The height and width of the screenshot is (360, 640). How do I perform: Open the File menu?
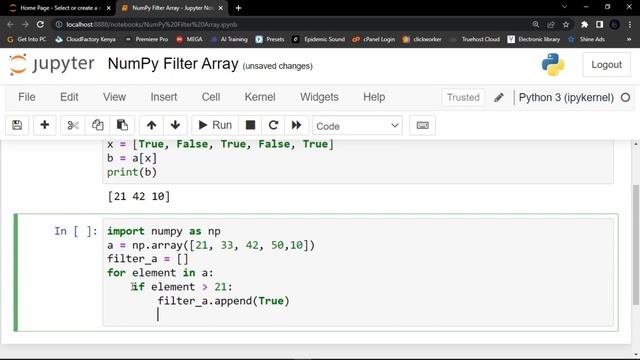(27, 97)
